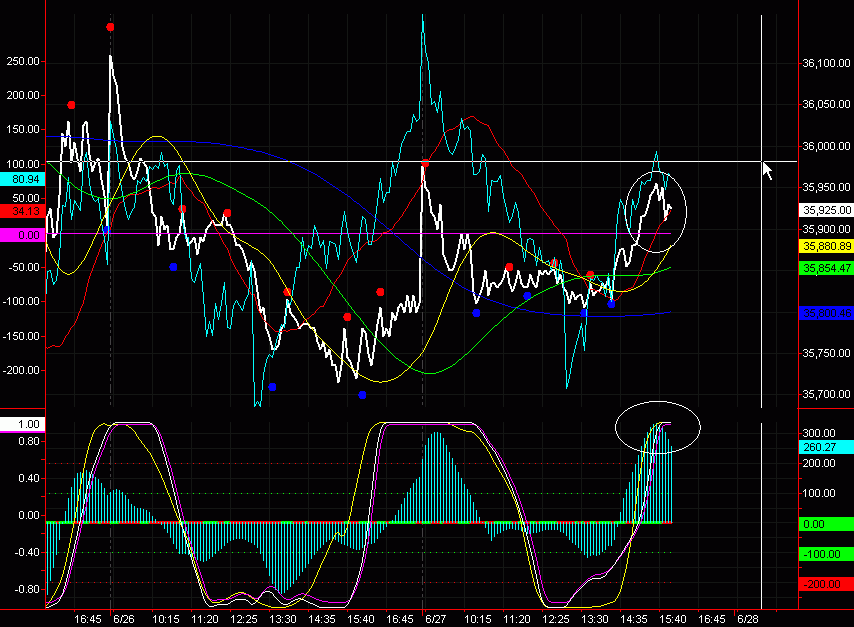Click the red signal dot above the 6/26 spike
Screen dimensions: 854x627
coord(111,27)
